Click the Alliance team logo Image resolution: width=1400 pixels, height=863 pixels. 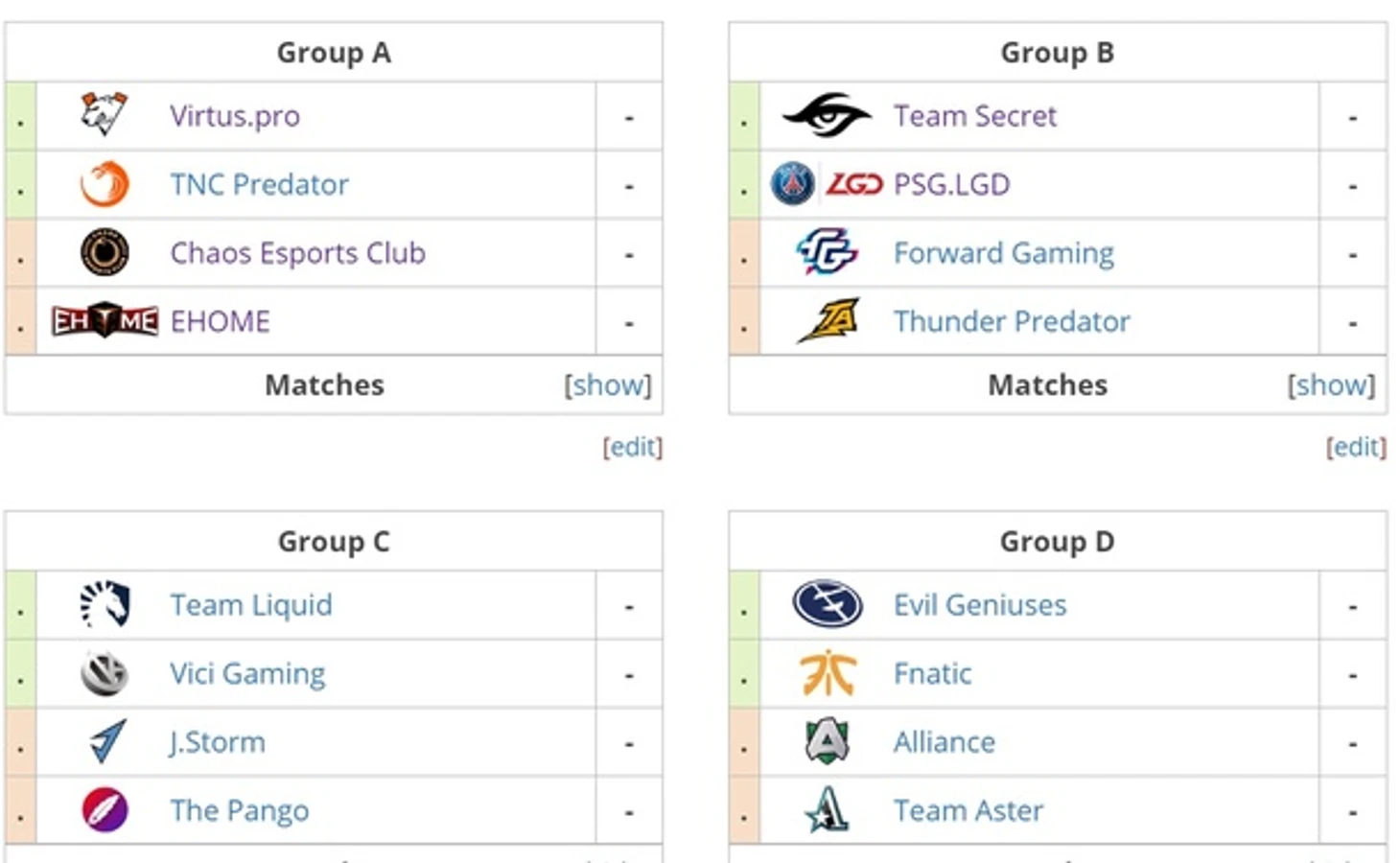pos(827,742)
